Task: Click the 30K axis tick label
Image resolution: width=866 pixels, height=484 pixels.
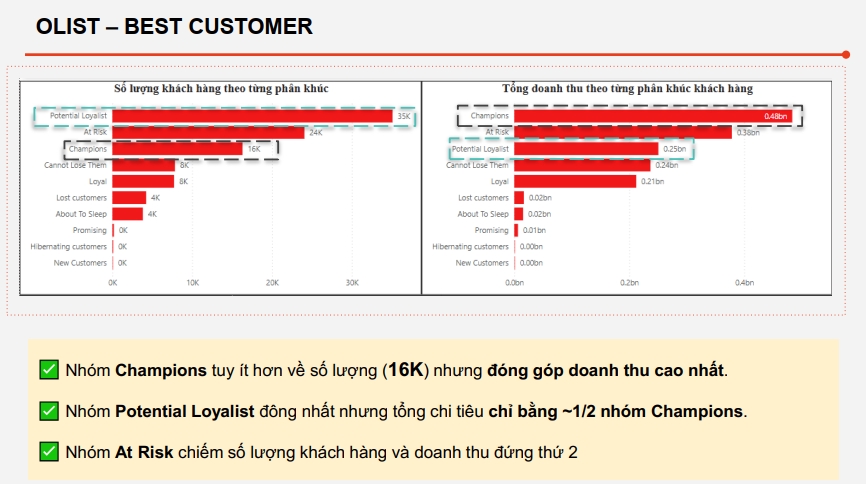Action: tap(352, 283)
